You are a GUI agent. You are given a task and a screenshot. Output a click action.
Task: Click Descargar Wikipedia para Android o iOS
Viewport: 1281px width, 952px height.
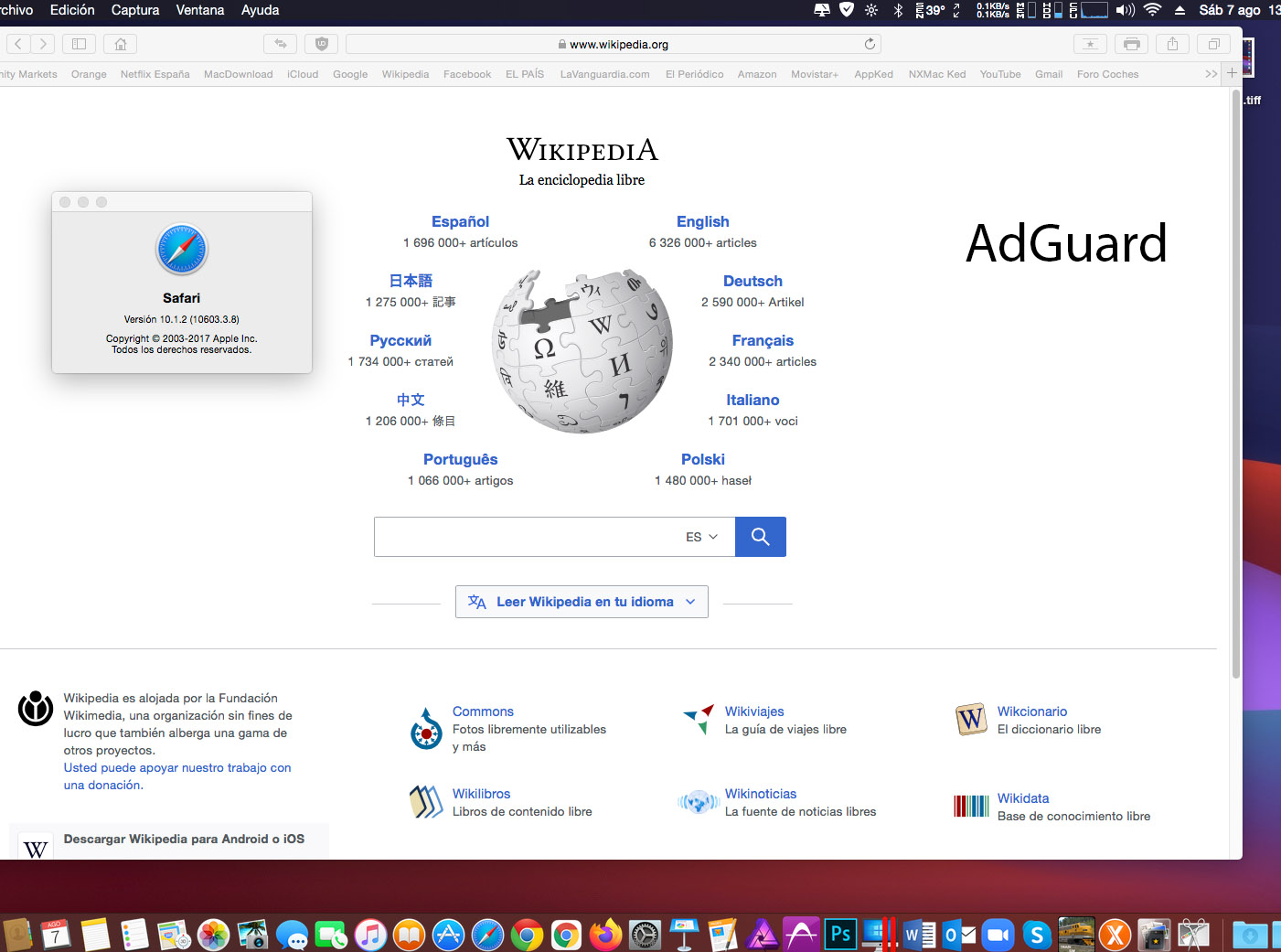[184, 839]
